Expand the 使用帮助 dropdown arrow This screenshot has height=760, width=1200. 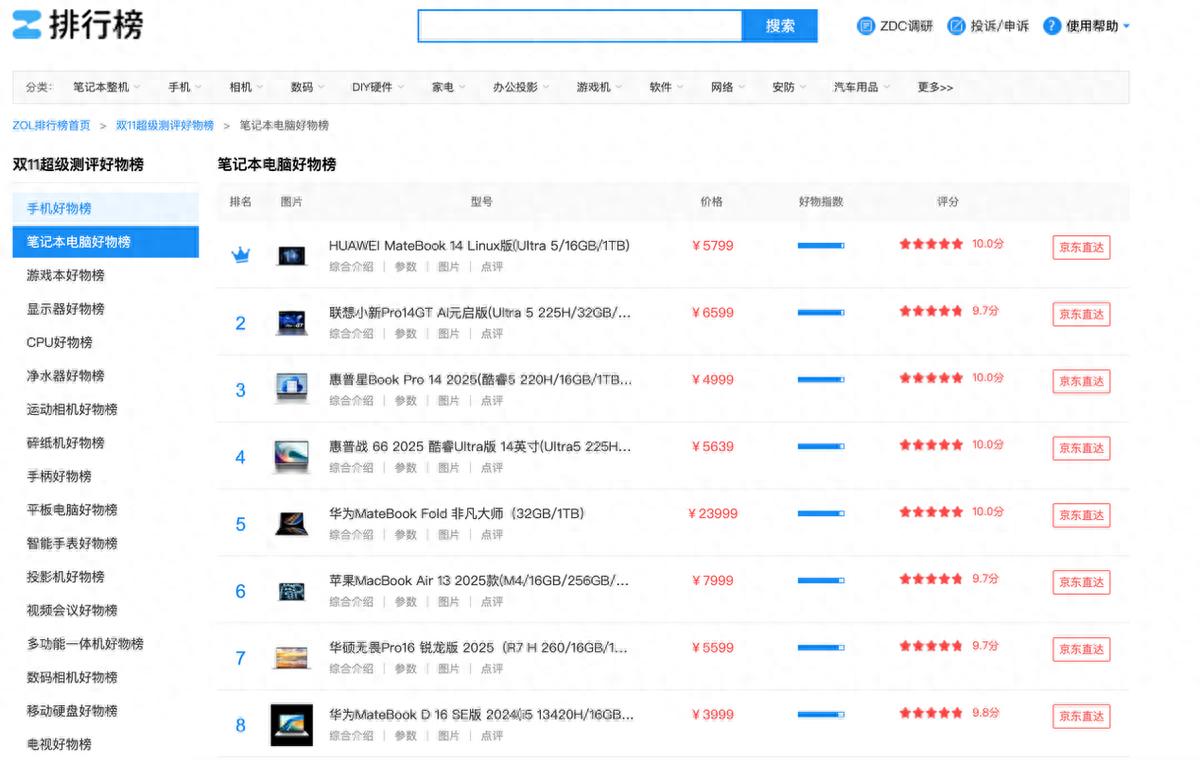[x=1127, y=26]
